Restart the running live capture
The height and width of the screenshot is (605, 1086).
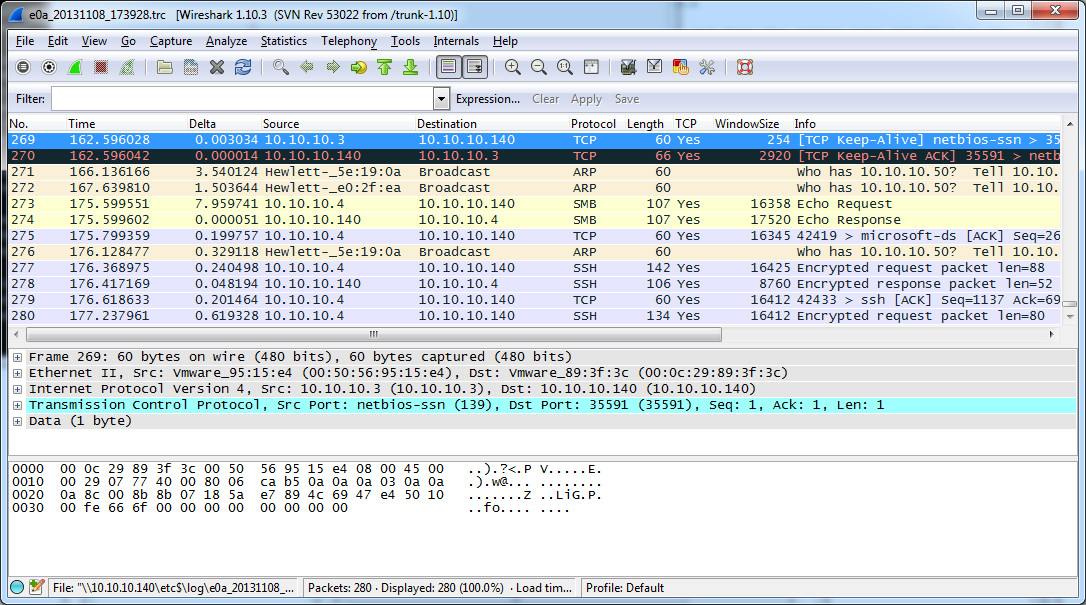[x=127, y=67]
